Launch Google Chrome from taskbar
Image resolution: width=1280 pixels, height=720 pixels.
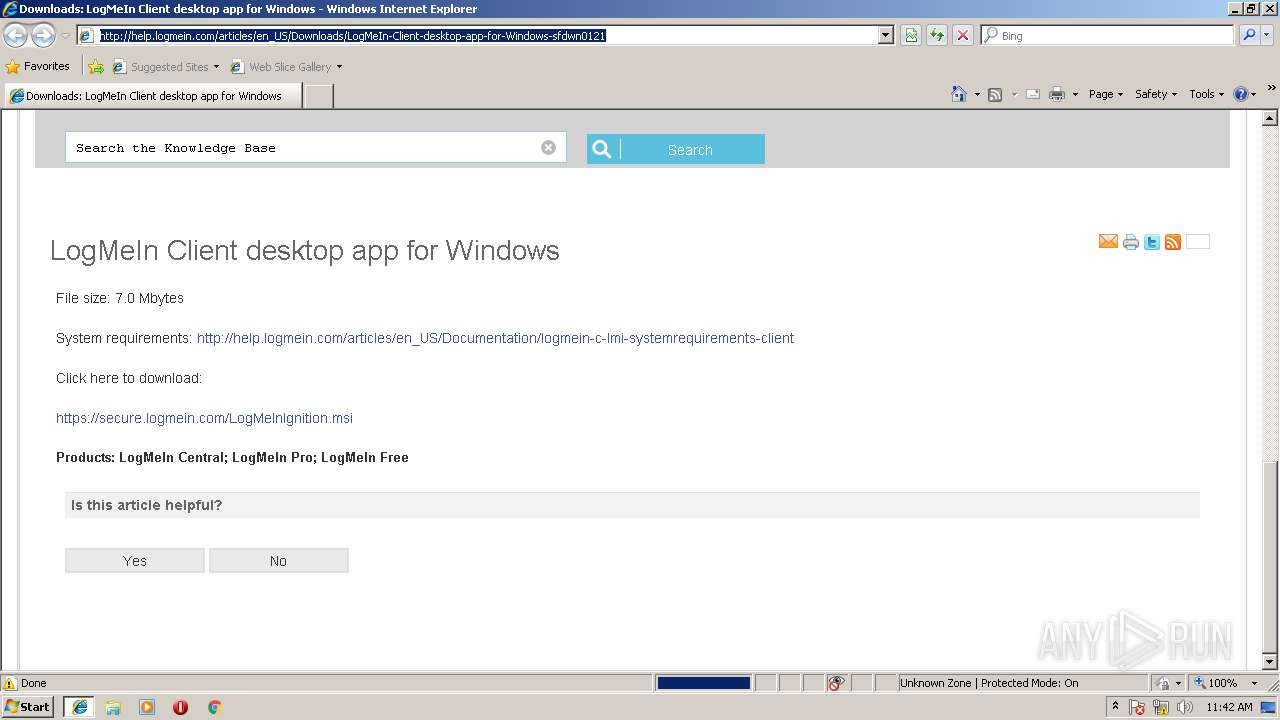pyautogui.click(x=214, y=707)
